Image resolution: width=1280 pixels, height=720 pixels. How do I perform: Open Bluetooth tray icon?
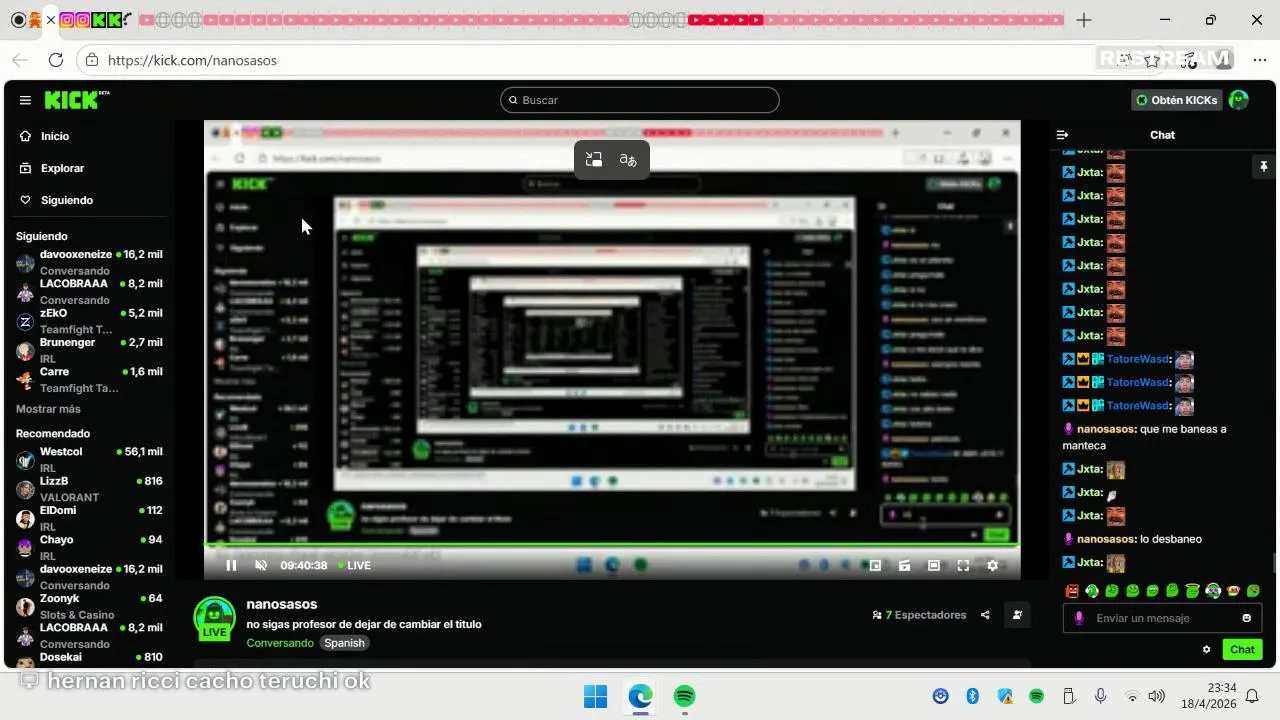coord(972,696)
